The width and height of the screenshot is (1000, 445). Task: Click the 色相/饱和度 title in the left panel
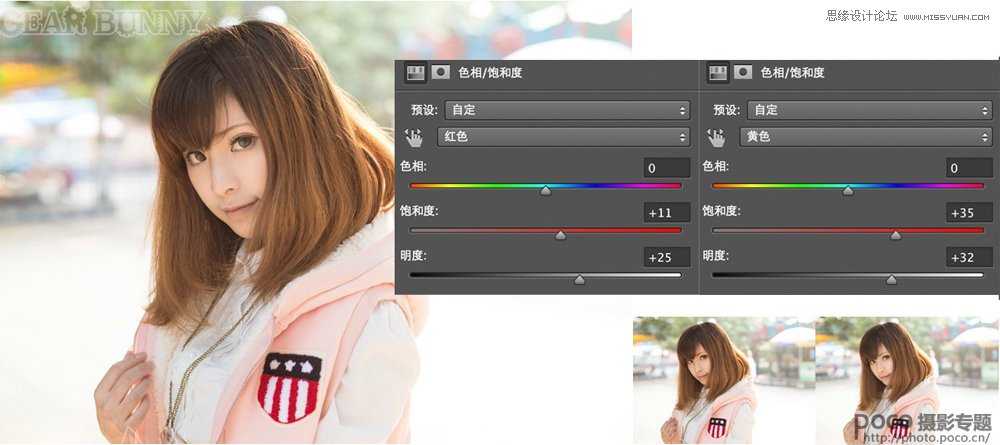[490, 73]
